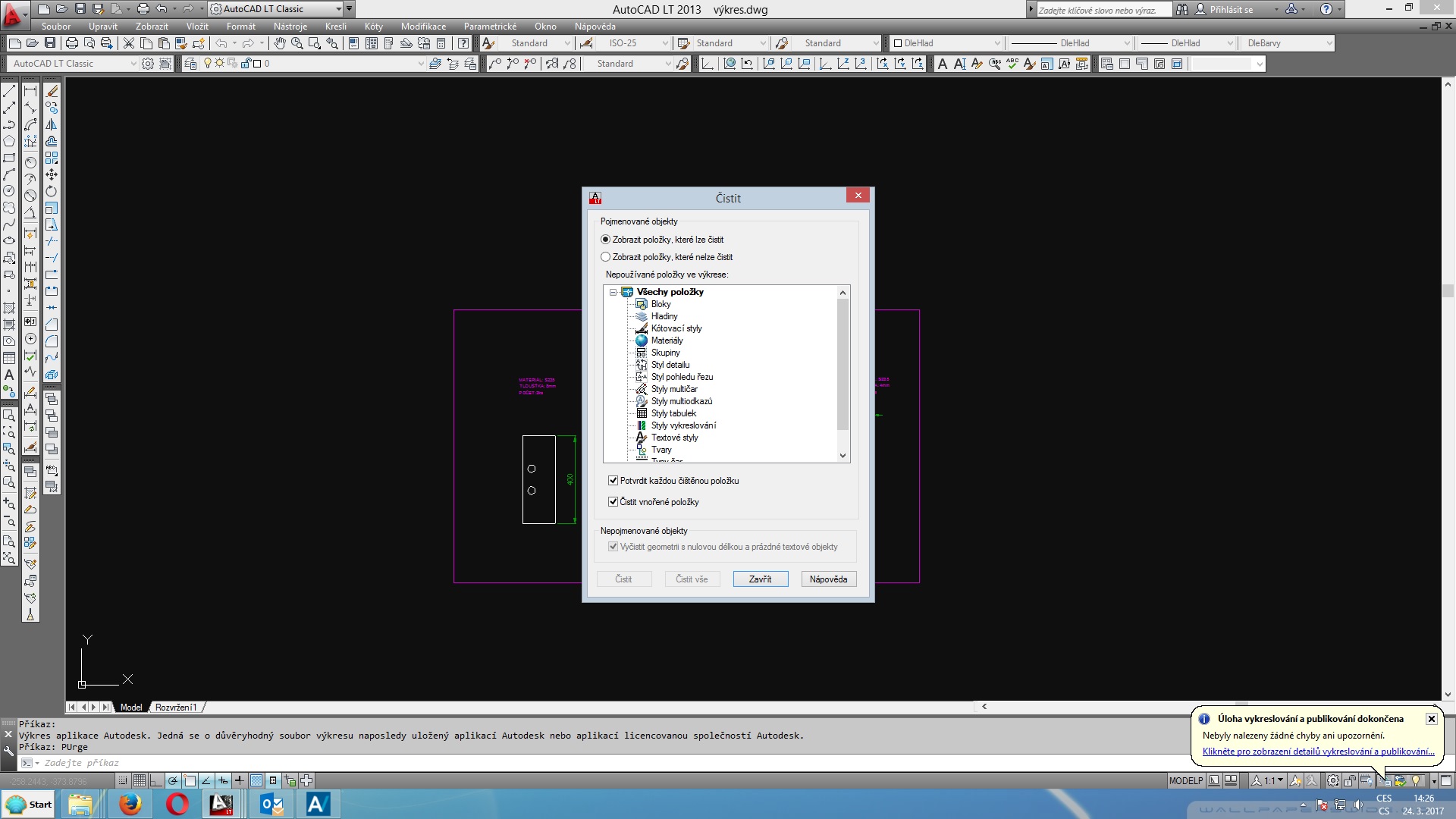Collapse the Všechny položky tree node

(x=613, y=292)
